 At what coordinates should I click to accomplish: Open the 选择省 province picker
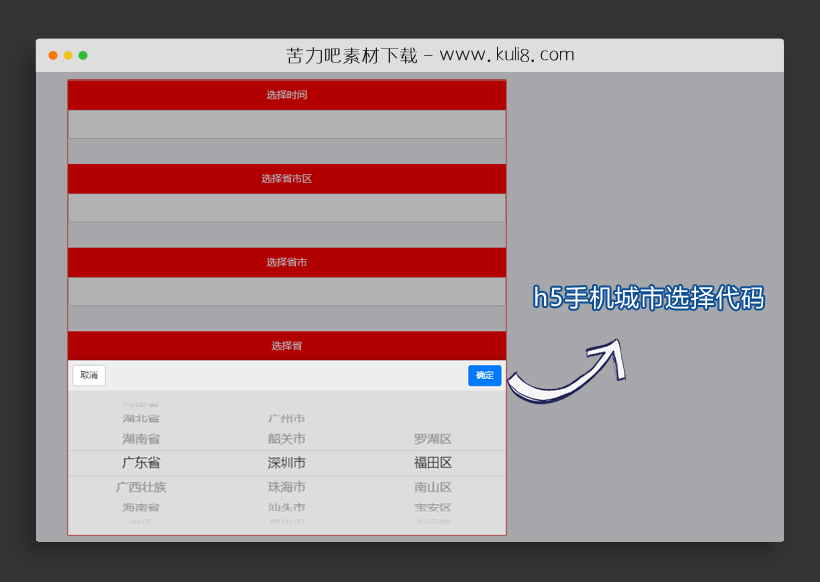tap(287, 345)
